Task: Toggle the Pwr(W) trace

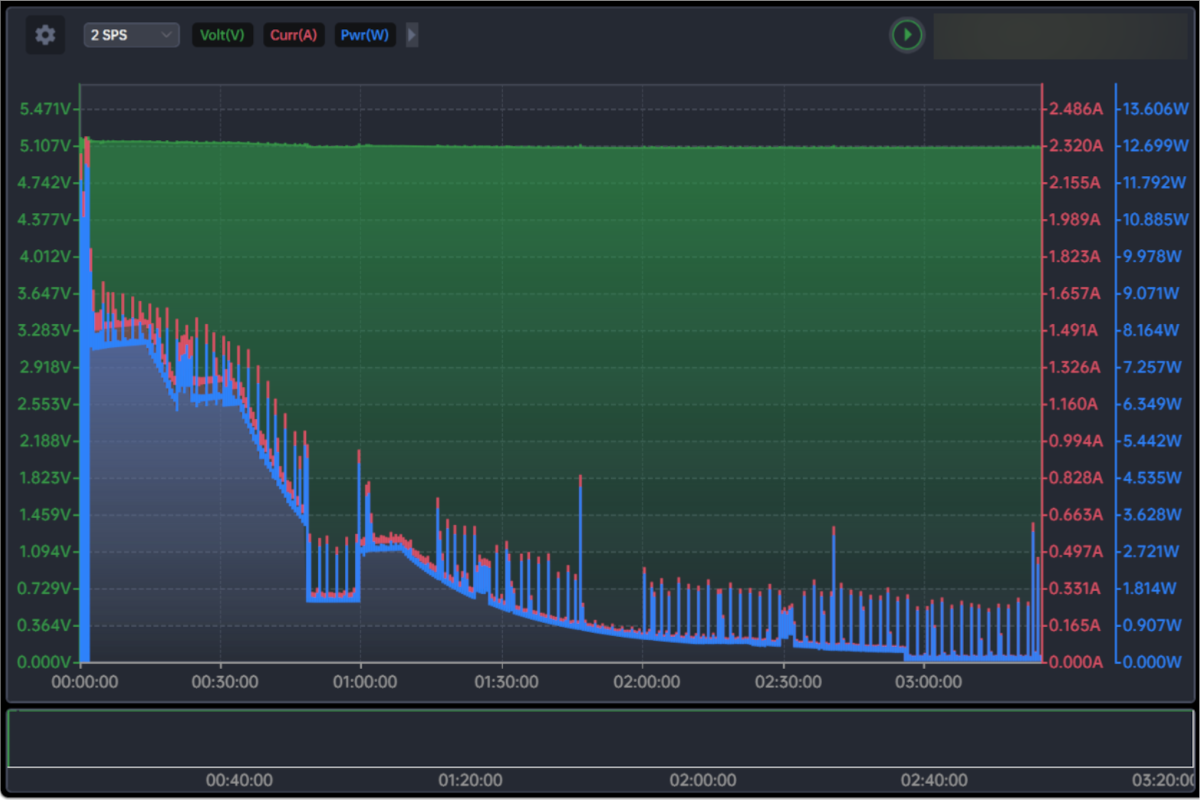Action: tap(365, 35)
